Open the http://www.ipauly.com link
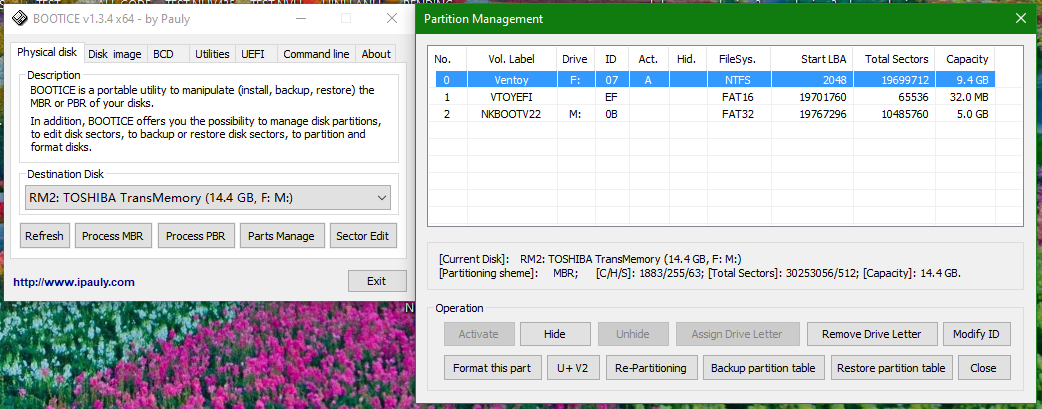Viewport: 1042px width, 409px height. point(74,282)
